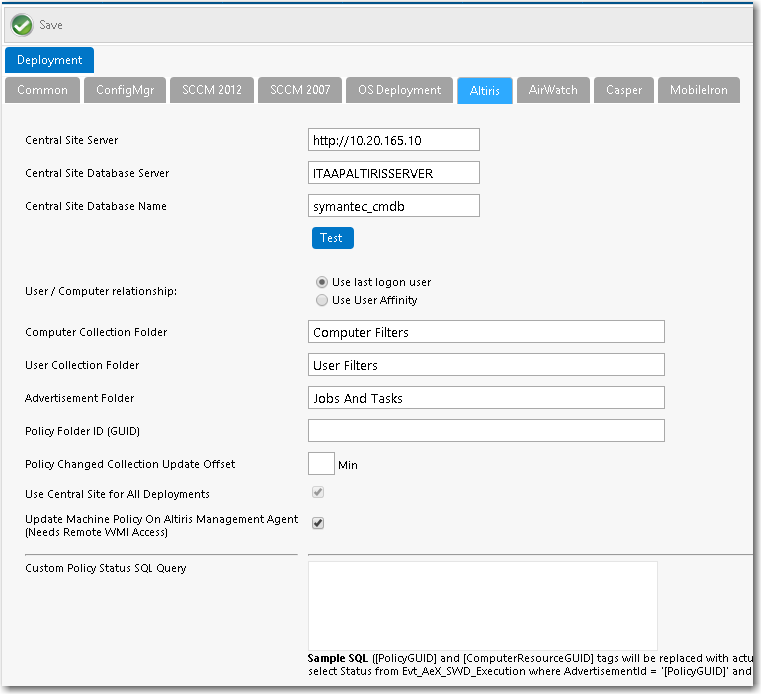Image resolution: width=761 pixels, height=694 pixels.
Task: Choose the Use User Affinity radio button
Action: pos(321,300)
